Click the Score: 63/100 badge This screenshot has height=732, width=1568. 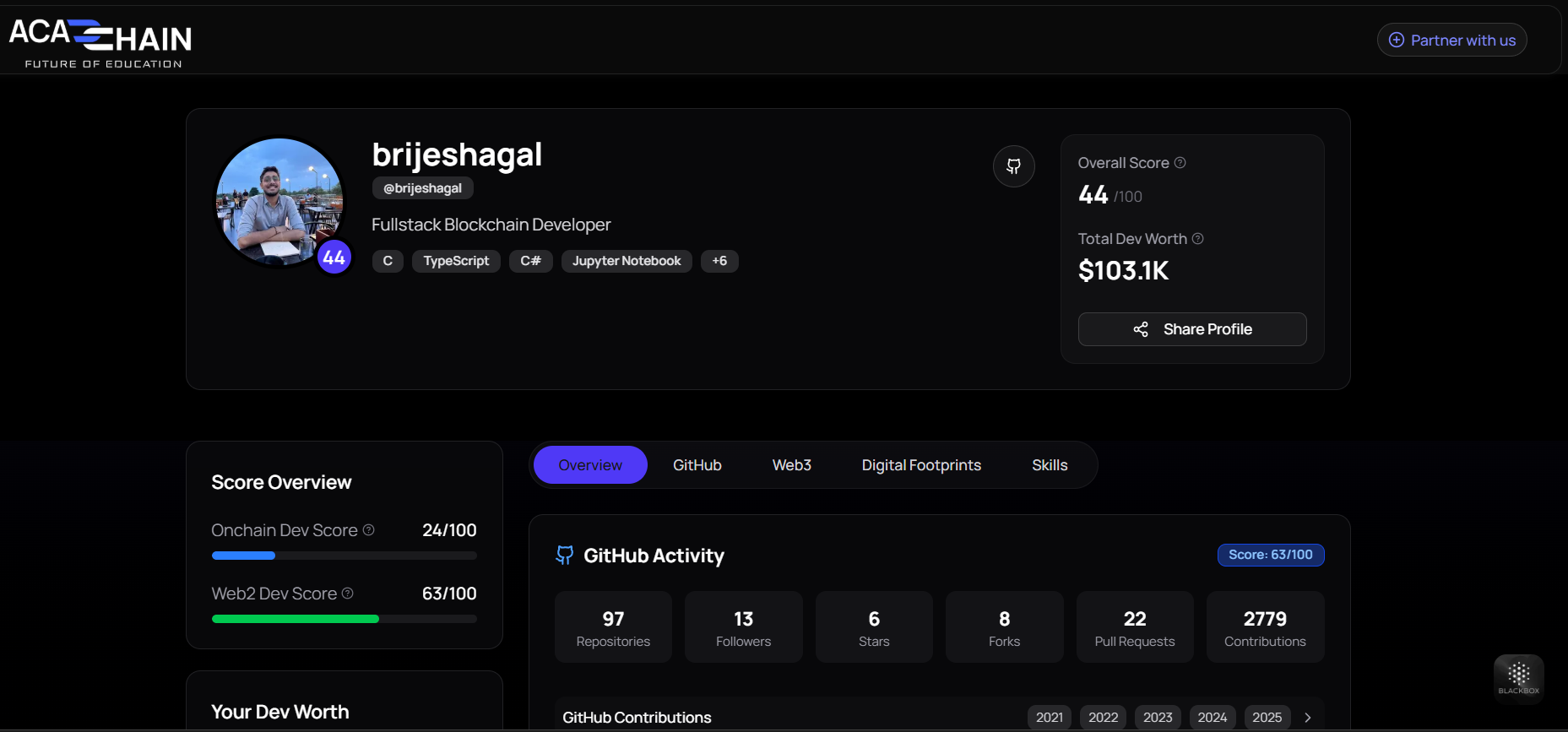(1271, 555)
